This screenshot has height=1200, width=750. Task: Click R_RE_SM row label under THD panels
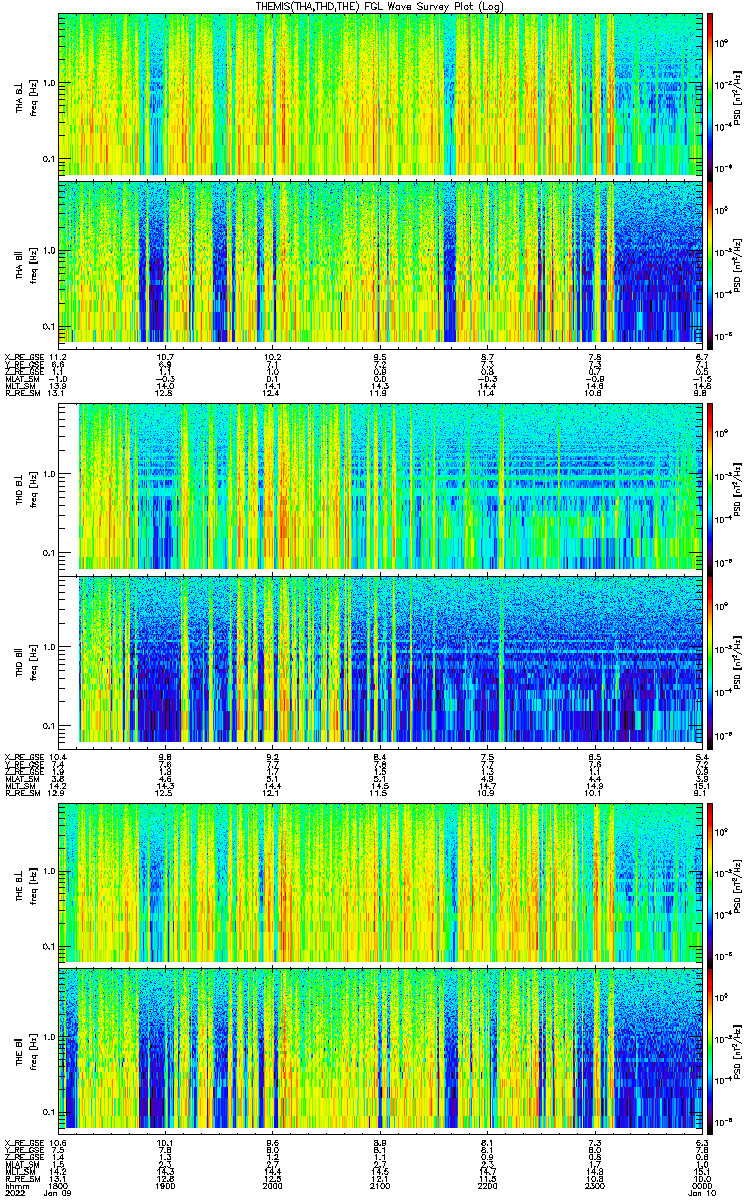point(21,791)
